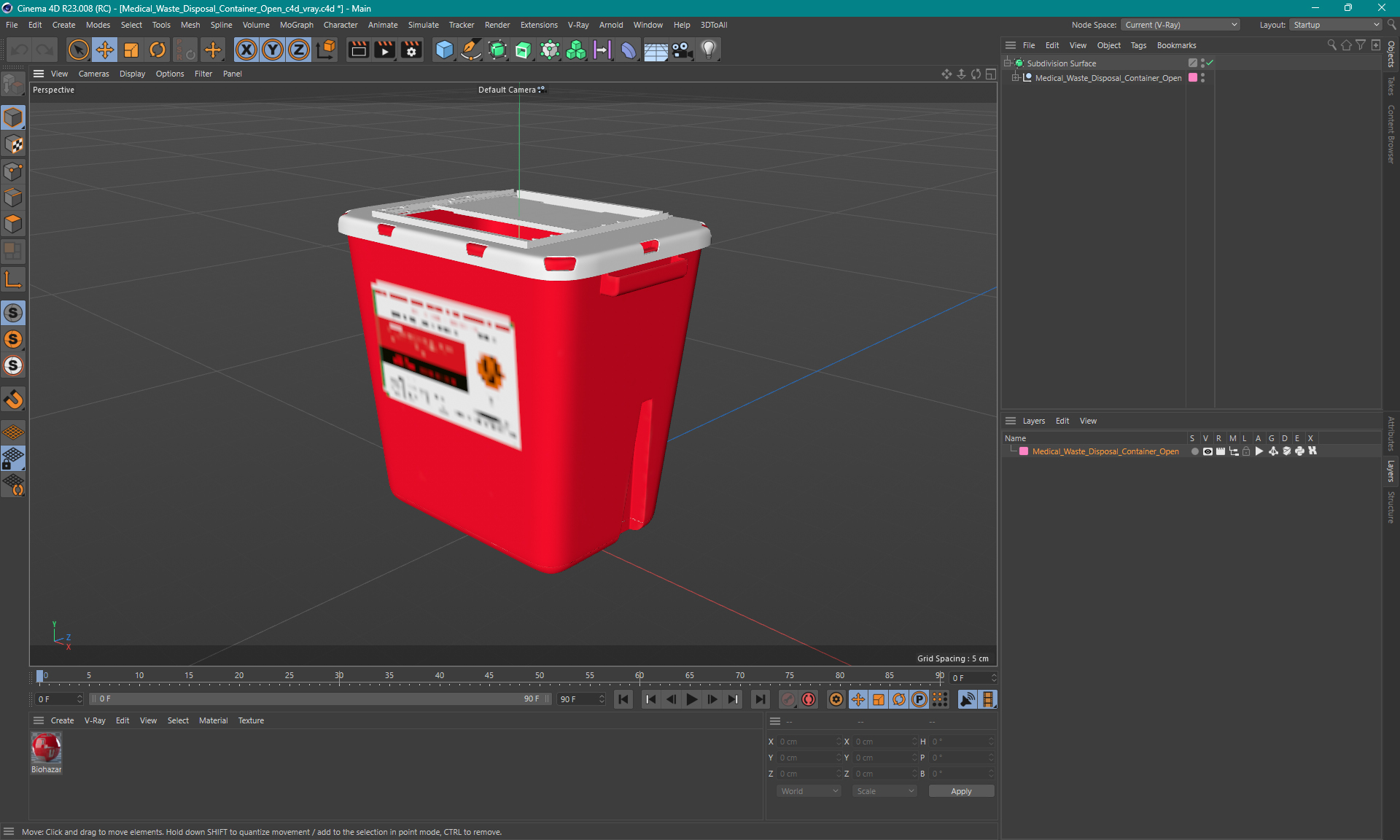Open the viewport hamburger menu
The image size is (1400, 840).
[x=39, y=74]
